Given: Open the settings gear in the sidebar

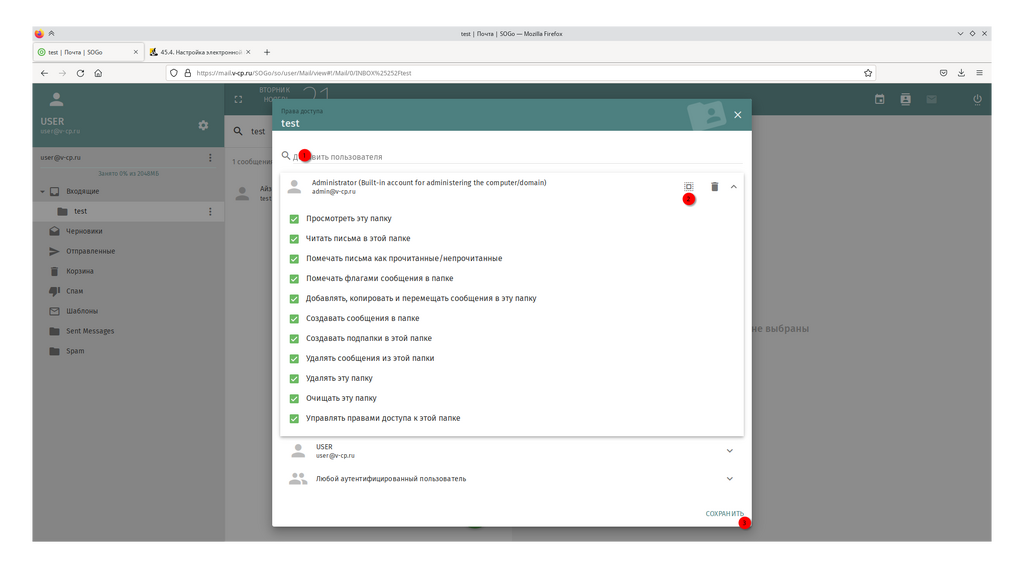Looking at the screenshot, I should point(203,125).
